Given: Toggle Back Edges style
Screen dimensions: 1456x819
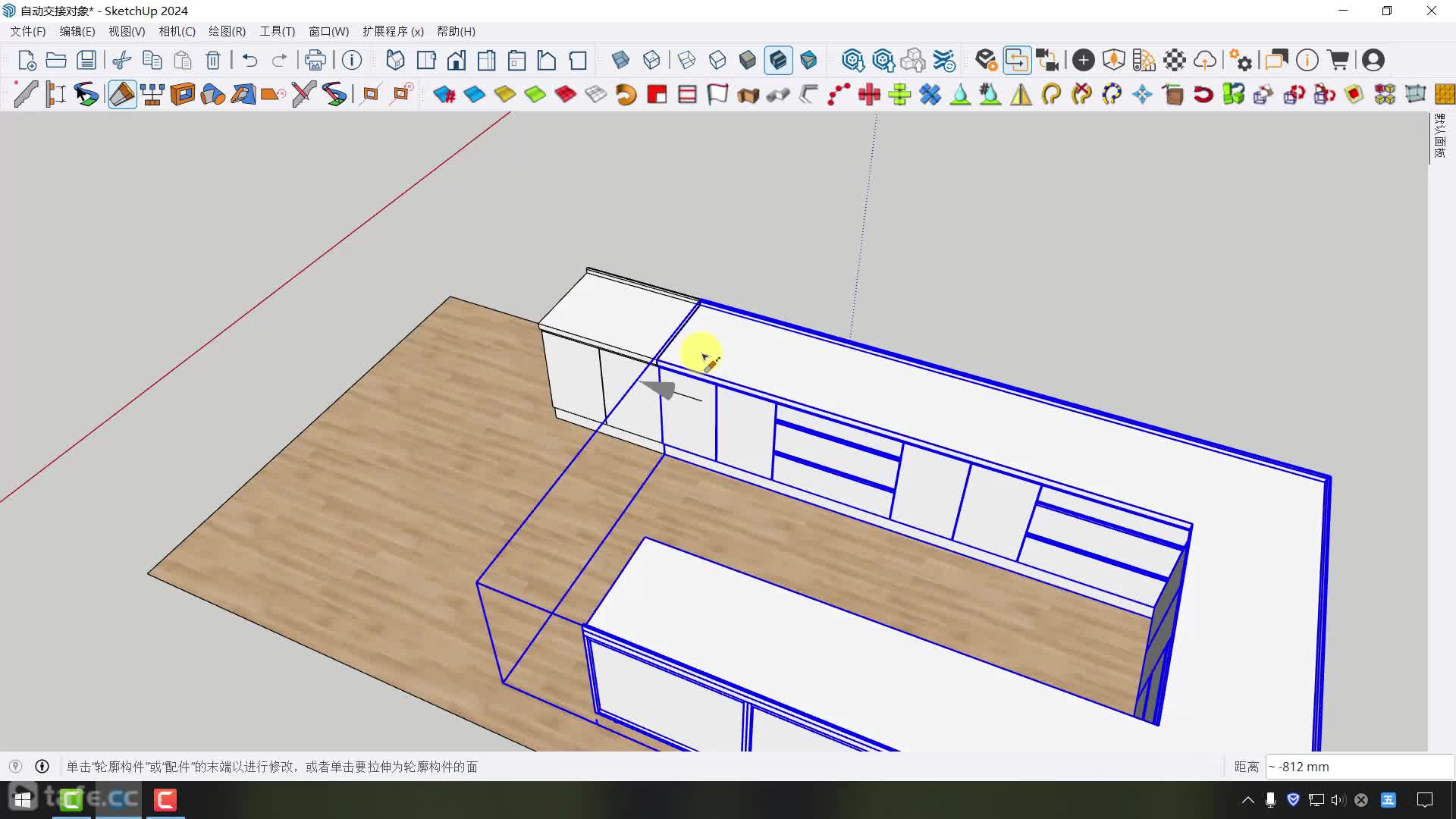Looking at the screenshot, I should point(651,60).
